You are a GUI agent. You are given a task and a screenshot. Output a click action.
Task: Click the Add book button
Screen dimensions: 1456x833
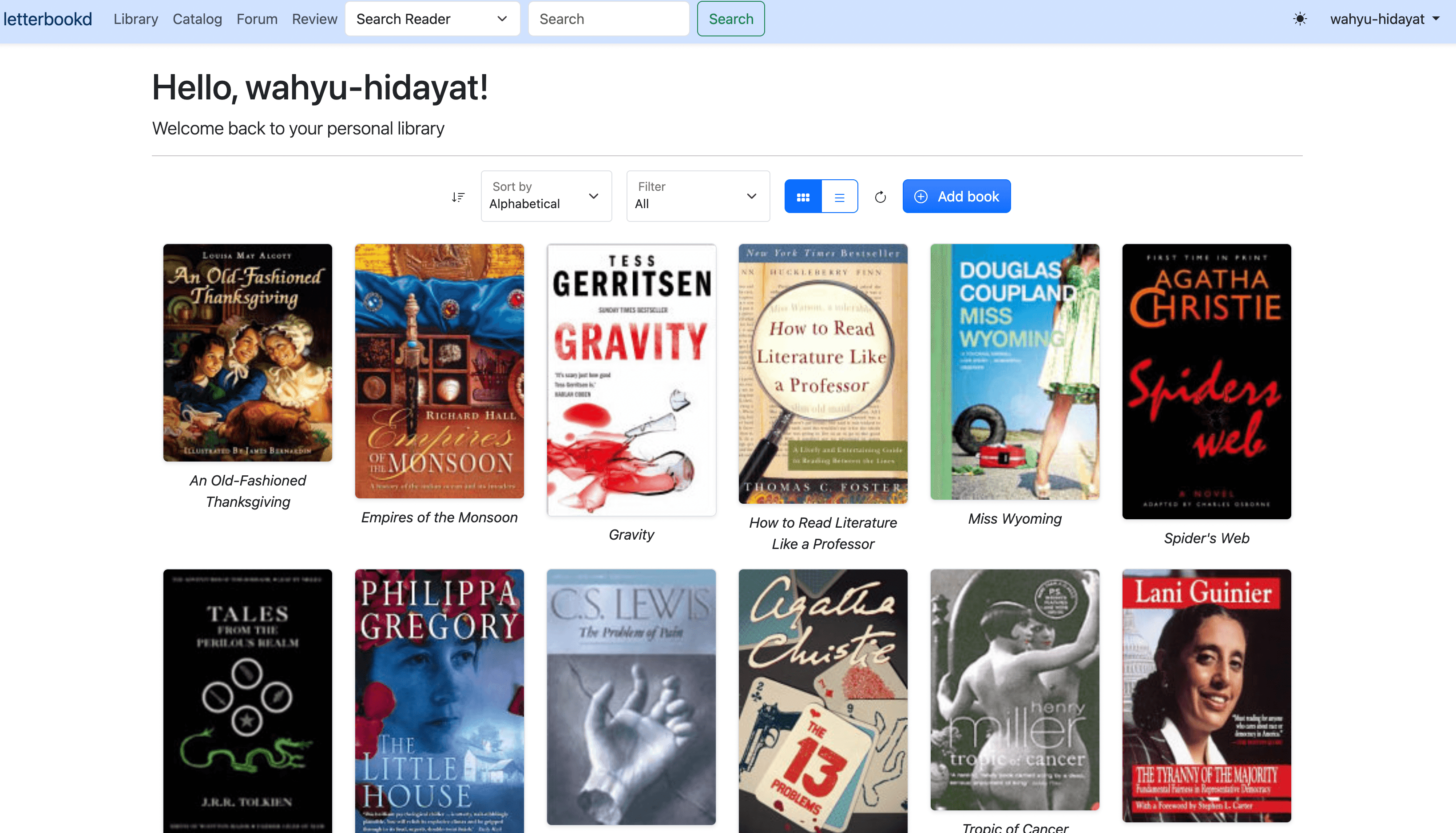click(956, 196)
